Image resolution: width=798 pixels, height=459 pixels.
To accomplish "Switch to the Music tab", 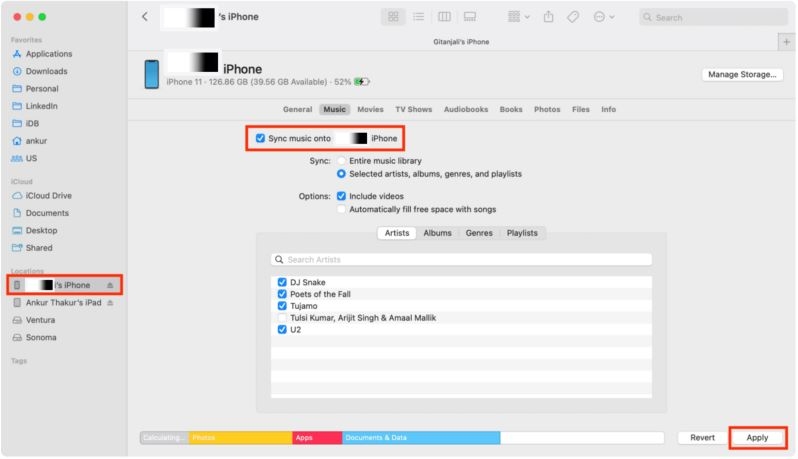I will coord(334,109).
